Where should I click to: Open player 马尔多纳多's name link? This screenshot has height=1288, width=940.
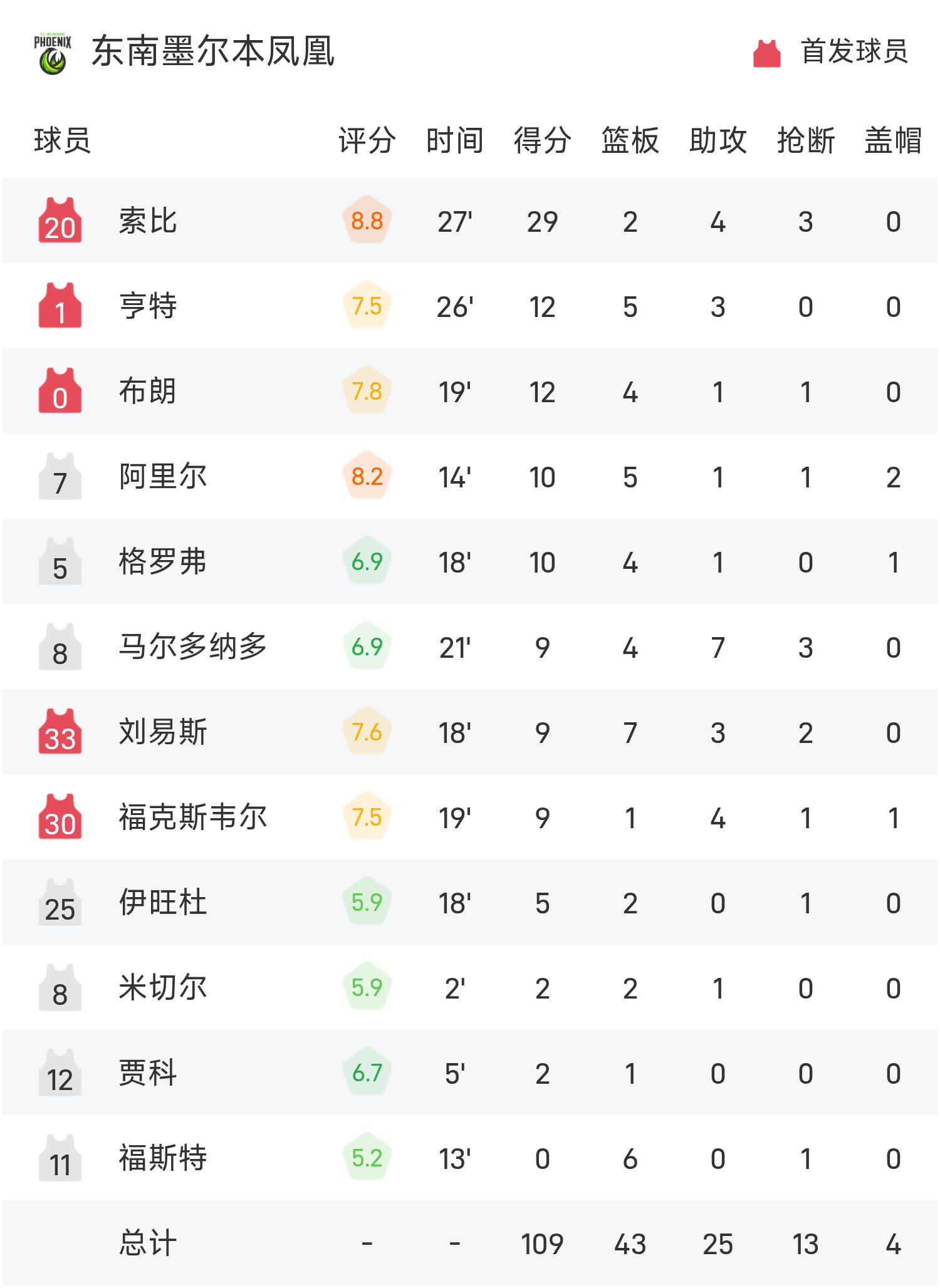193,647
